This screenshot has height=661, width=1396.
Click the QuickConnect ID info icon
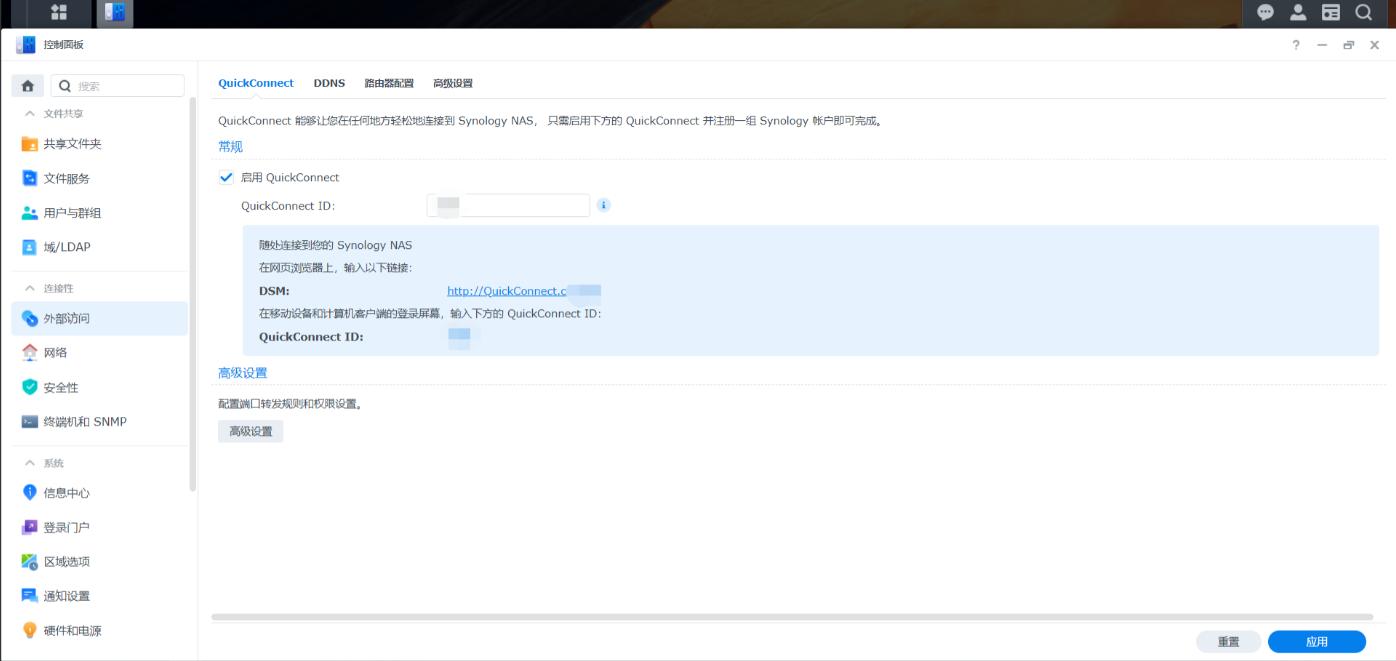point(603,205)
